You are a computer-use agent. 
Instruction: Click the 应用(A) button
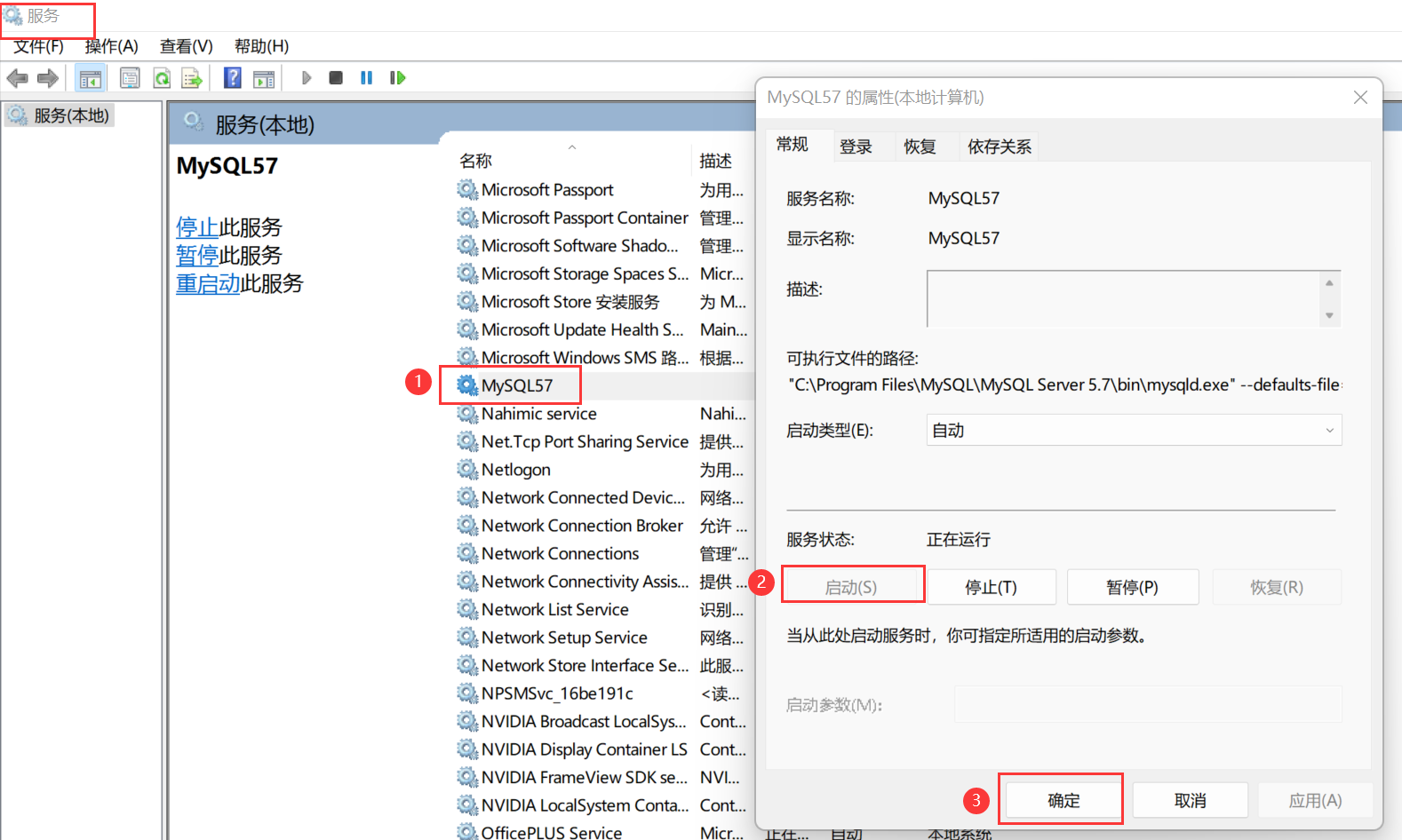point(1316,800)
